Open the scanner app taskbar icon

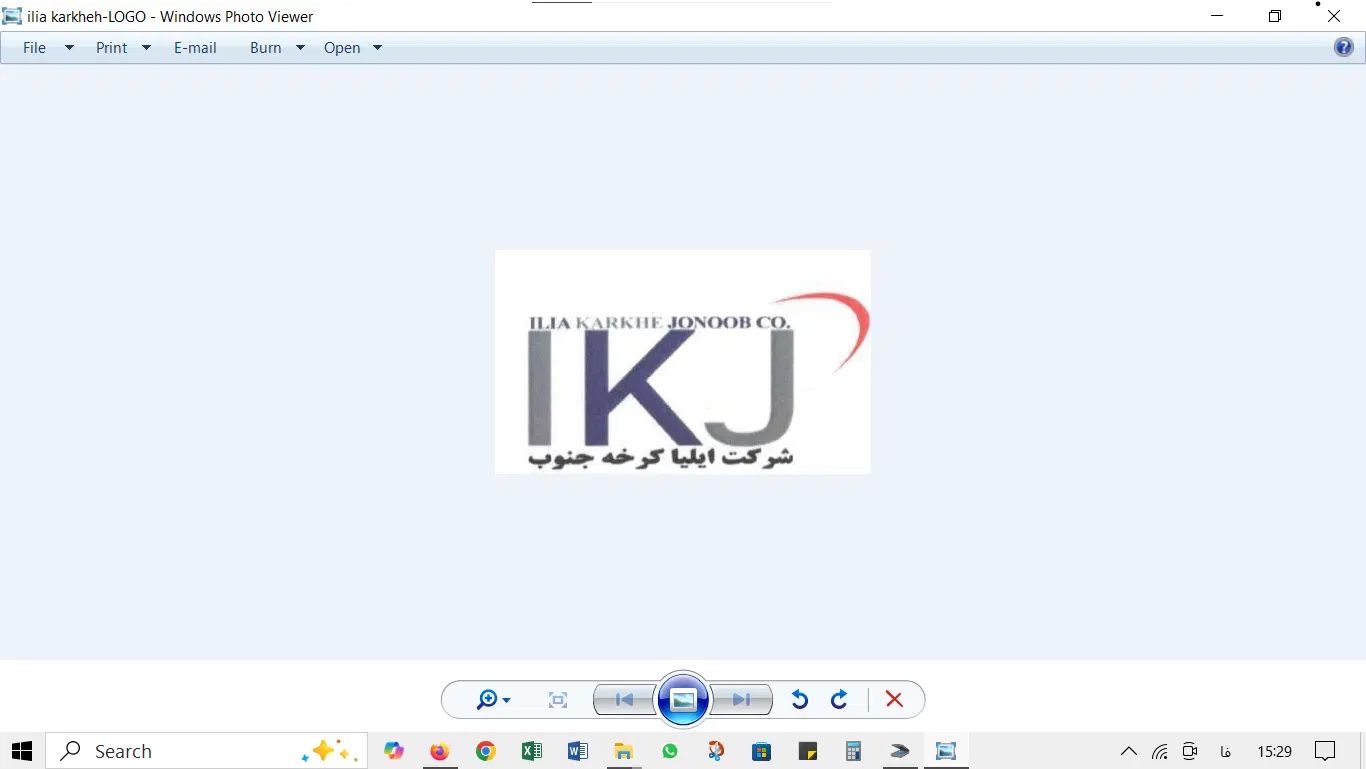tap(900, 751)
